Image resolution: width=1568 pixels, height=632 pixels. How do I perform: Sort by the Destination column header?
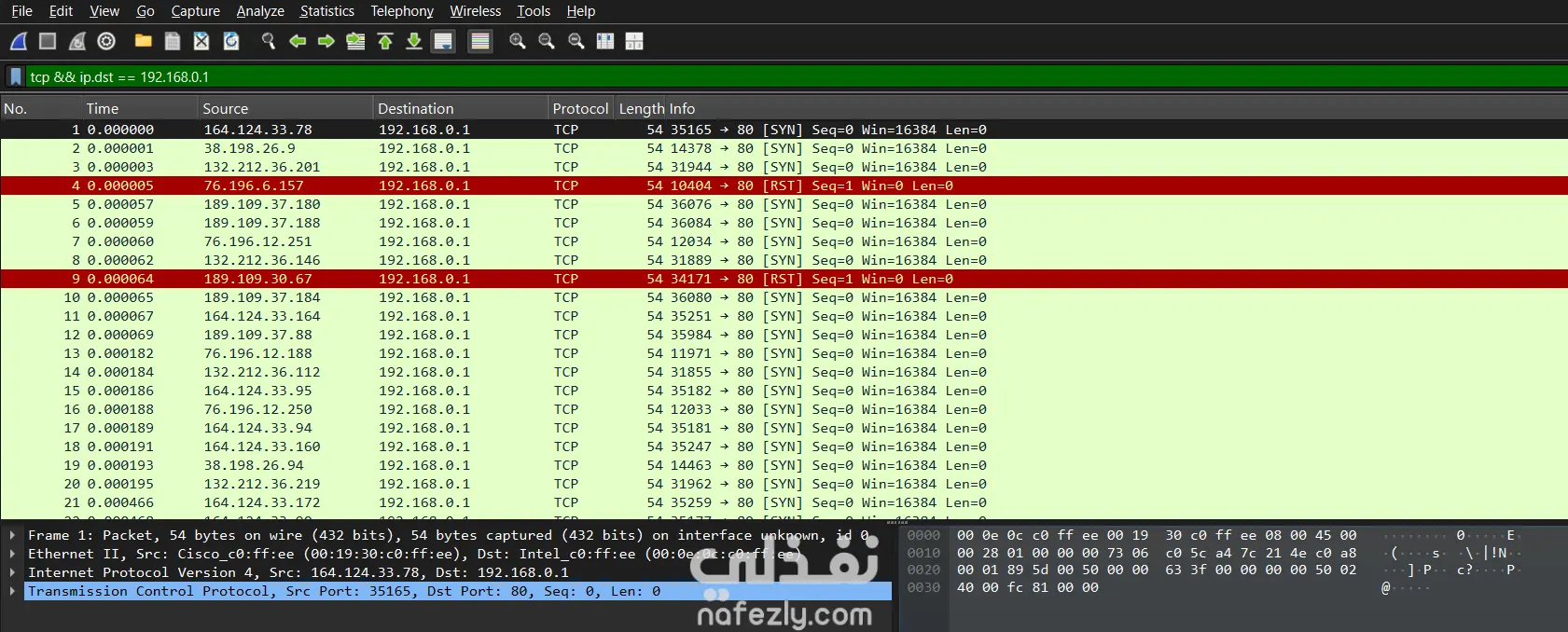pyautogui.click(x=461, y=108)
